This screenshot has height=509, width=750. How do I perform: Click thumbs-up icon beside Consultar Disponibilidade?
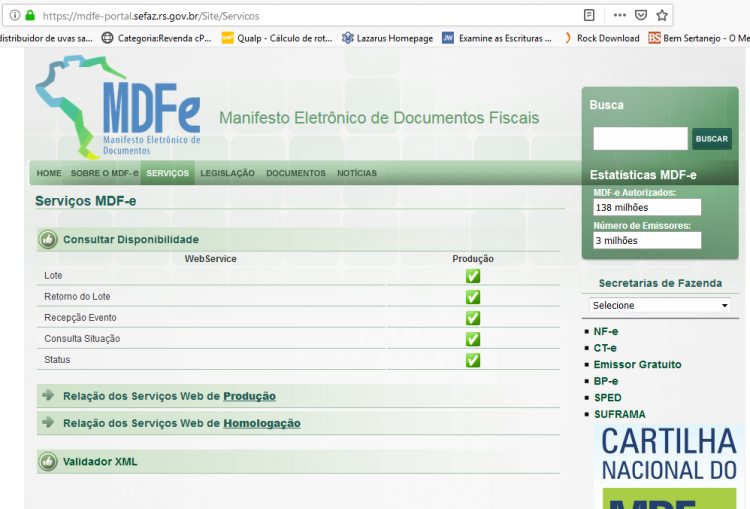coord(48,239)
